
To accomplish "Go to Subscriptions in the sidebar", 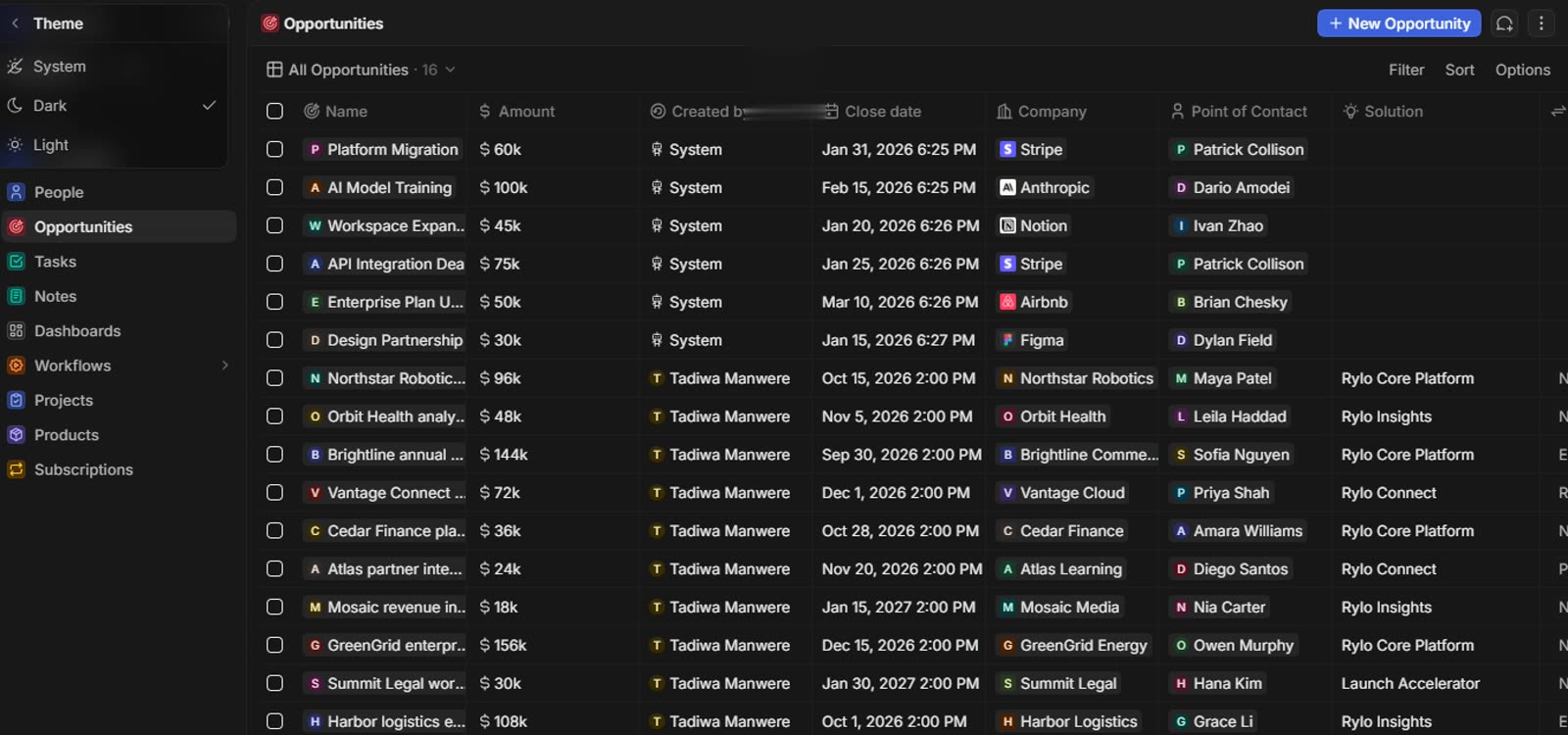I will point(119,469).
